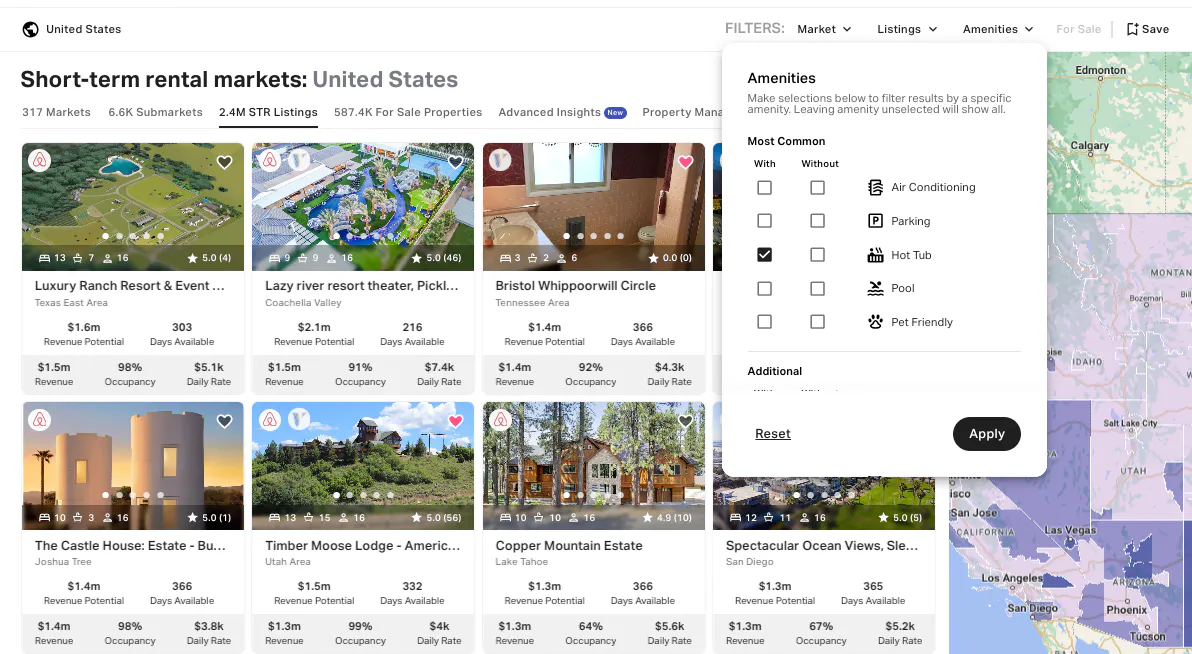Check 'With' Pool box

click(x=765, y=288)
